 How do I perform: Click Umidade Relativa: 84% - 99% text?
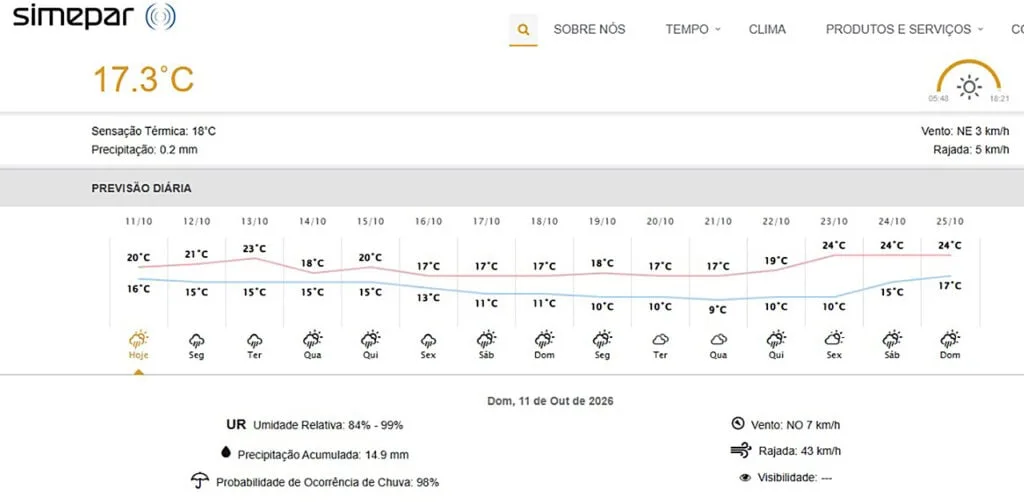coord(328,425)
